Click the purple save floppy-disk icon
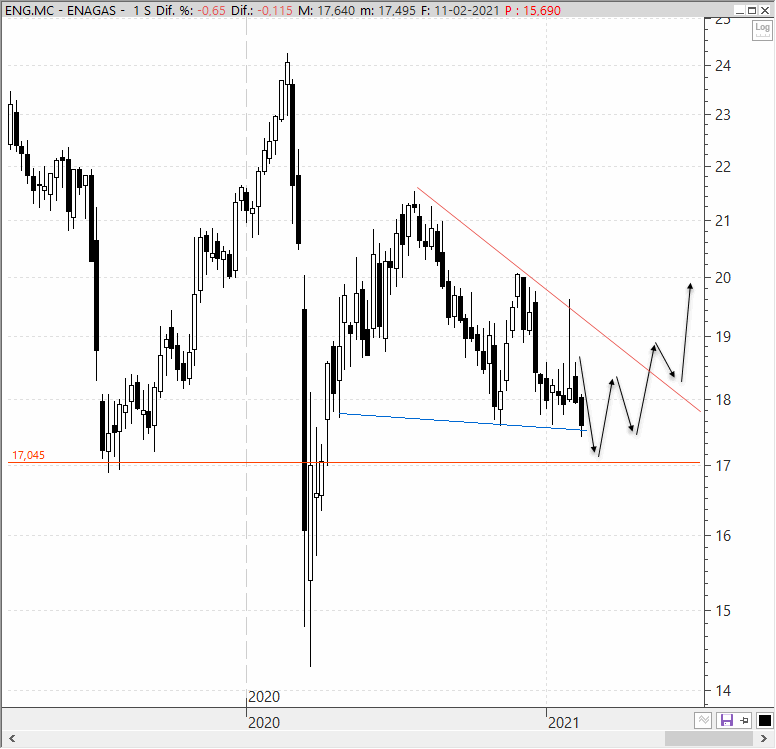This screenshot has height=749, width=776. click(x=726, y=720)
